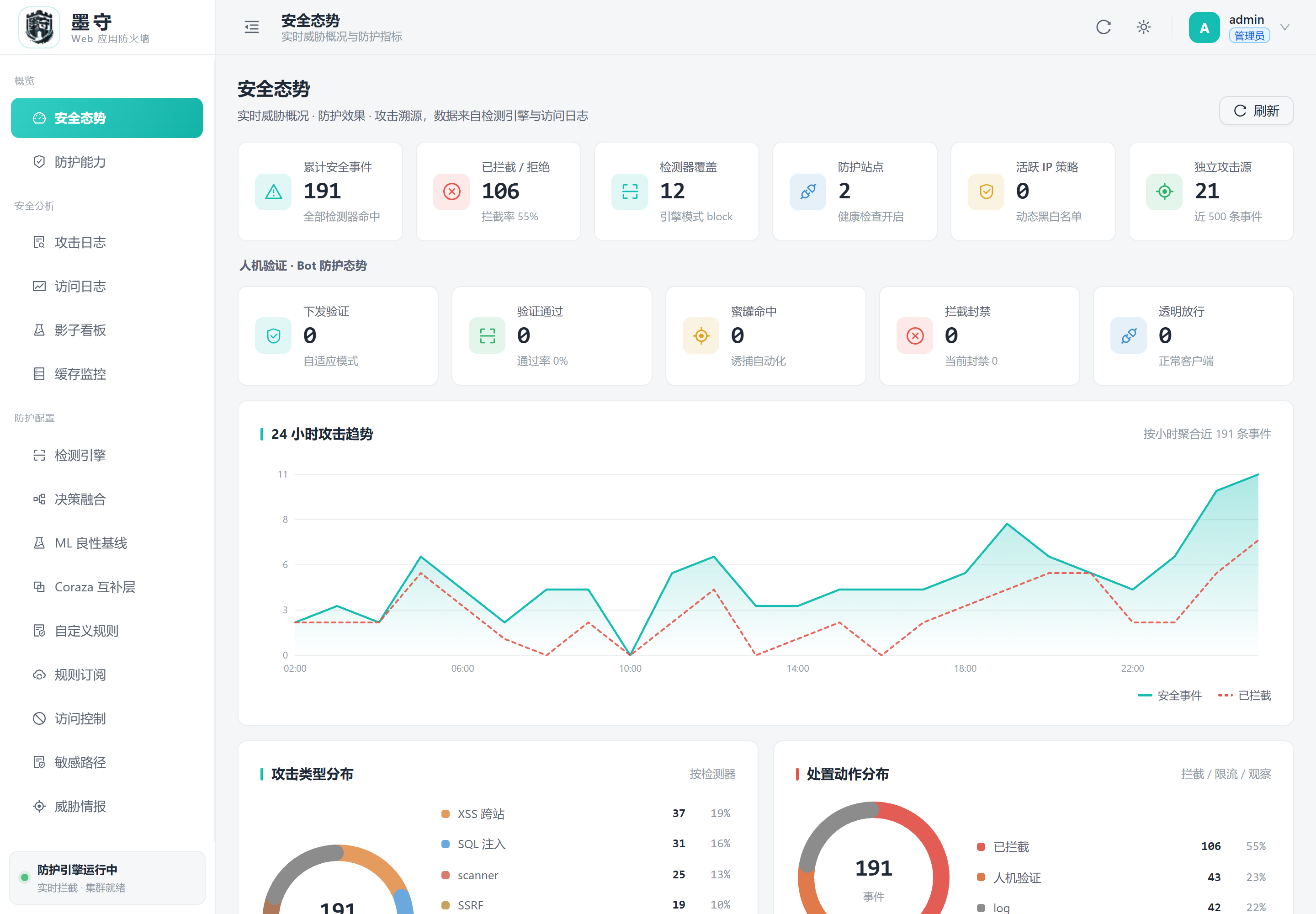The height and width of the screenshot is (914, 1316).
Task: Toggle the 安全事件 chart legend
Action: click(x=1169, y=695)
